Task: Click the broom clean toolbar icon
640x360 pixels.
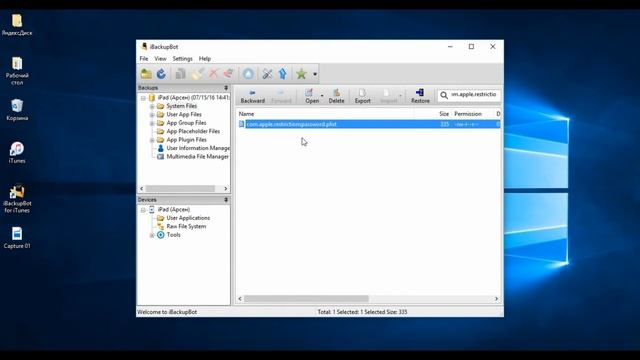Action: (x=198, y=74)
